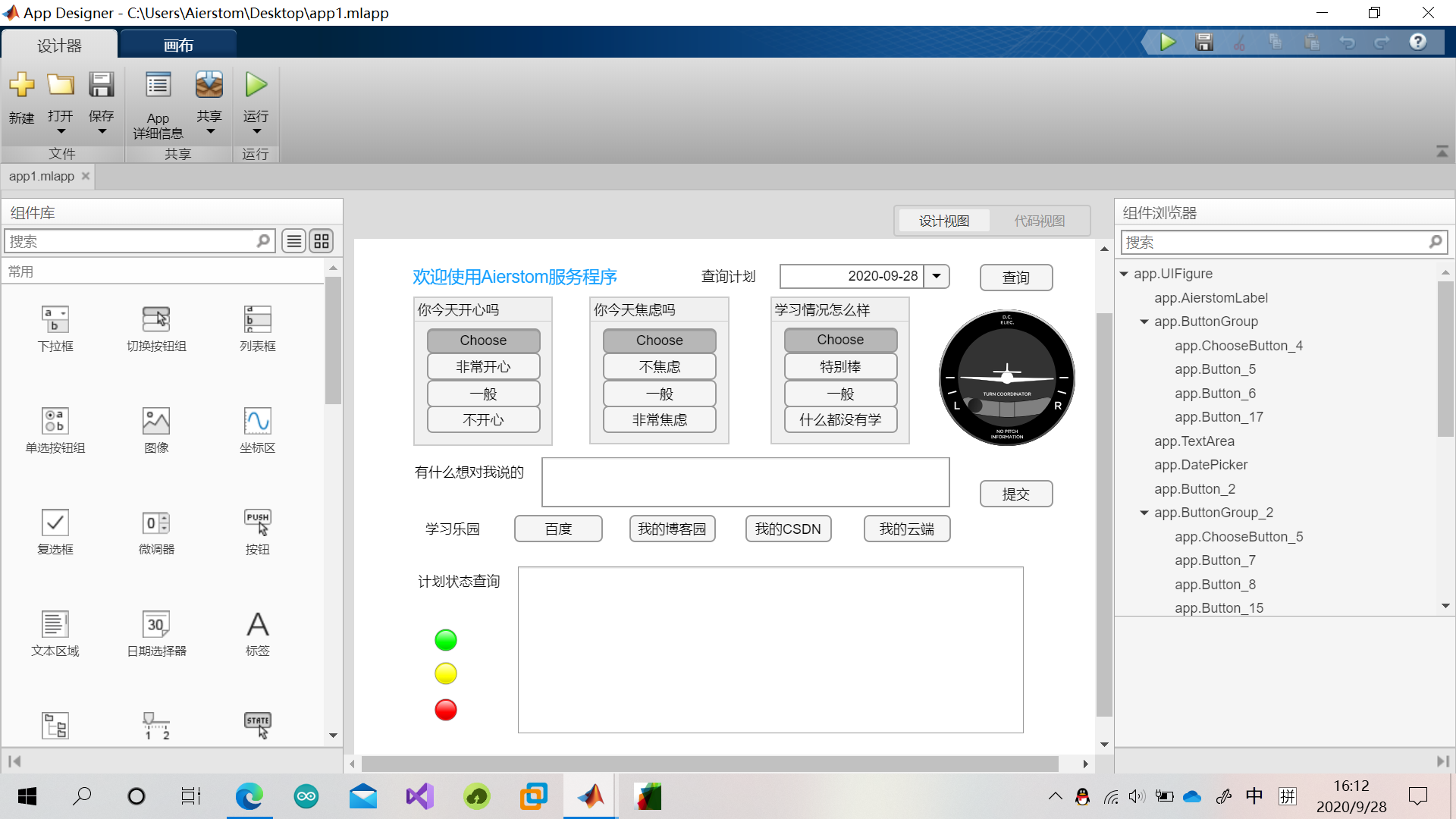Switch to the 设计视图 tab
The width and height of the screenshot is (1456, 819).
pos(944,220)
